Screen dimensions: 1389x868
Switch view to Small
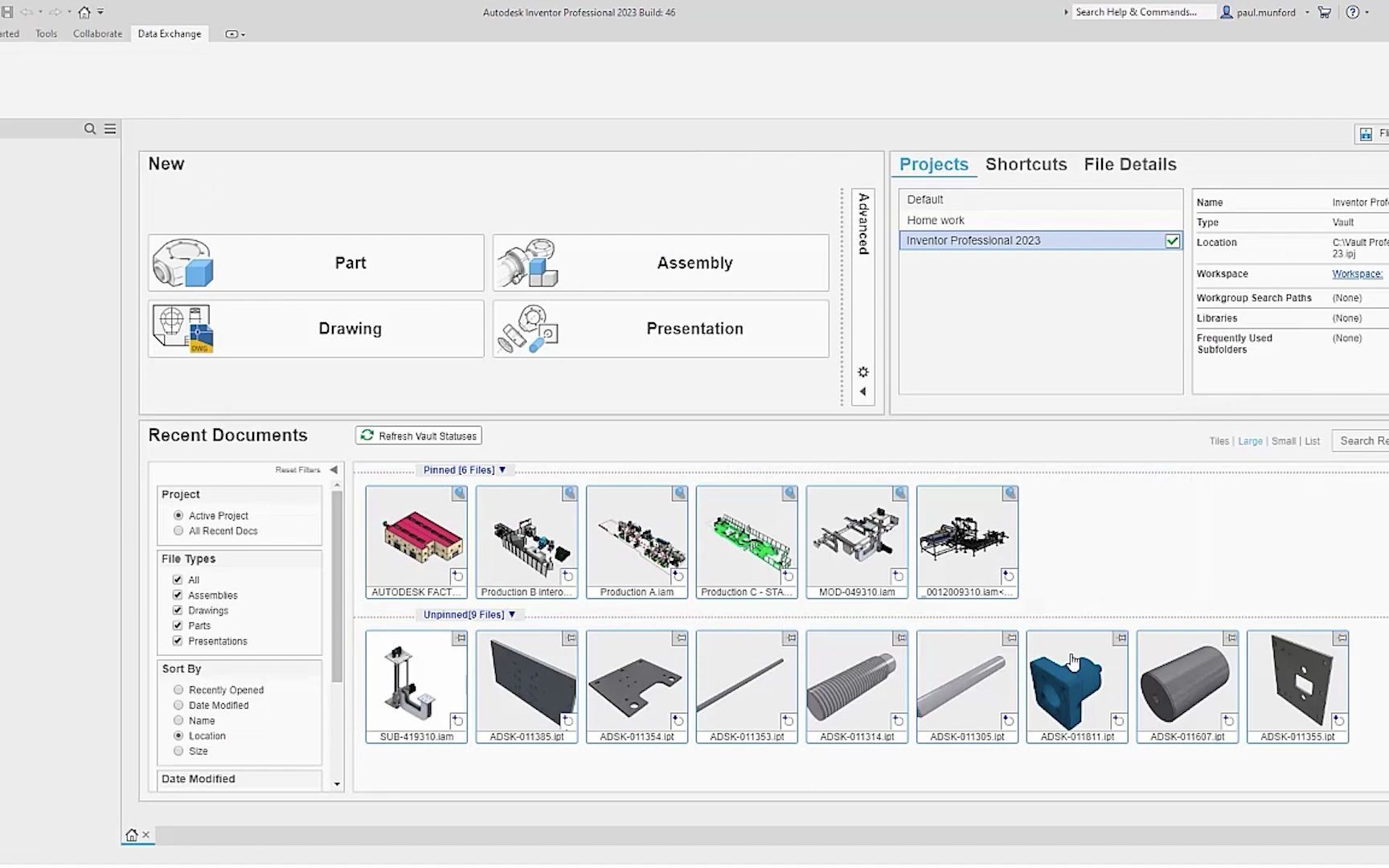[1284, 441]
